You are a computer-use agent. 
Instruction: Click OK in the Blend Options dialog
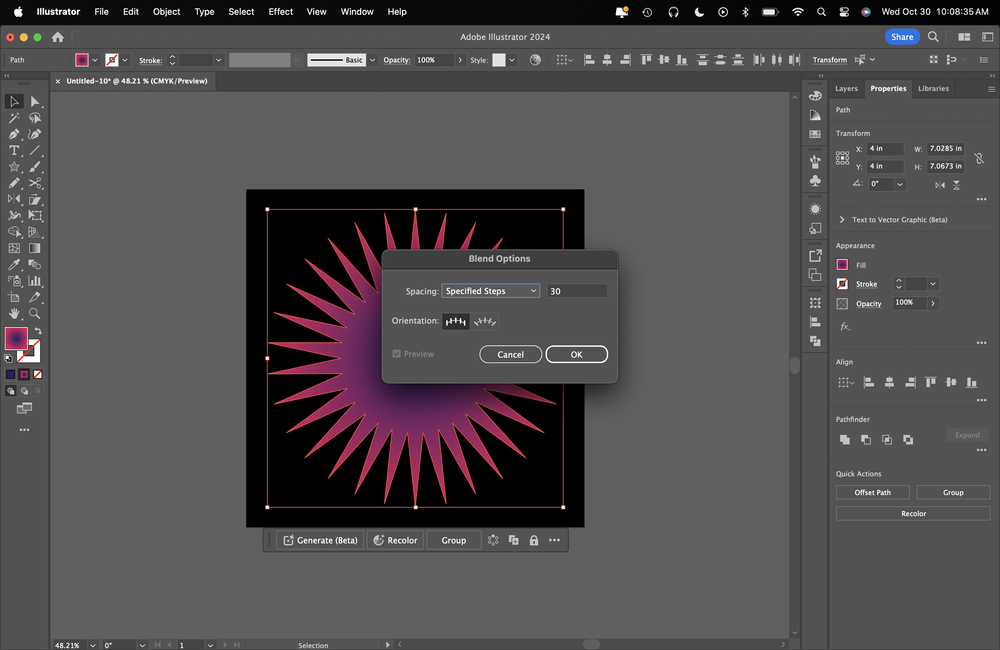coord(576,354)
